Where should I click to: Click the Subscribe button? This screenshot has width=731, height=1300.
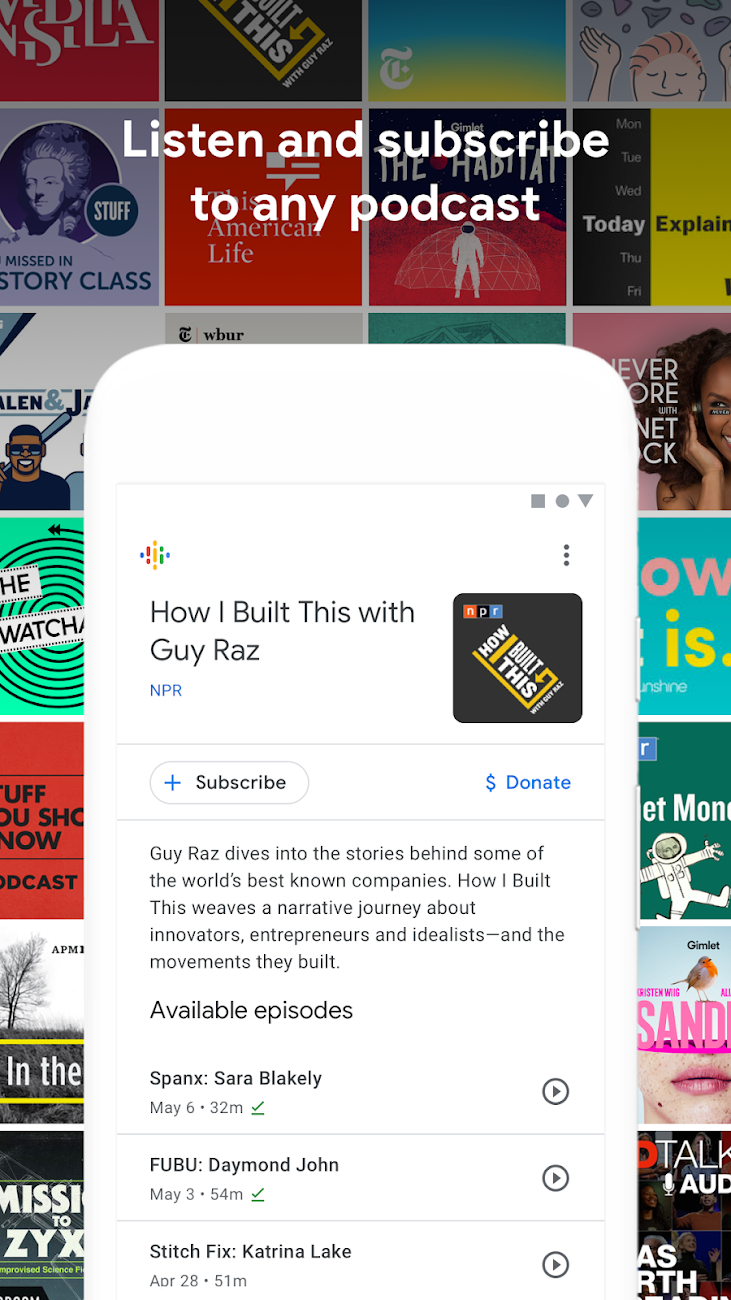pos(229,783)
